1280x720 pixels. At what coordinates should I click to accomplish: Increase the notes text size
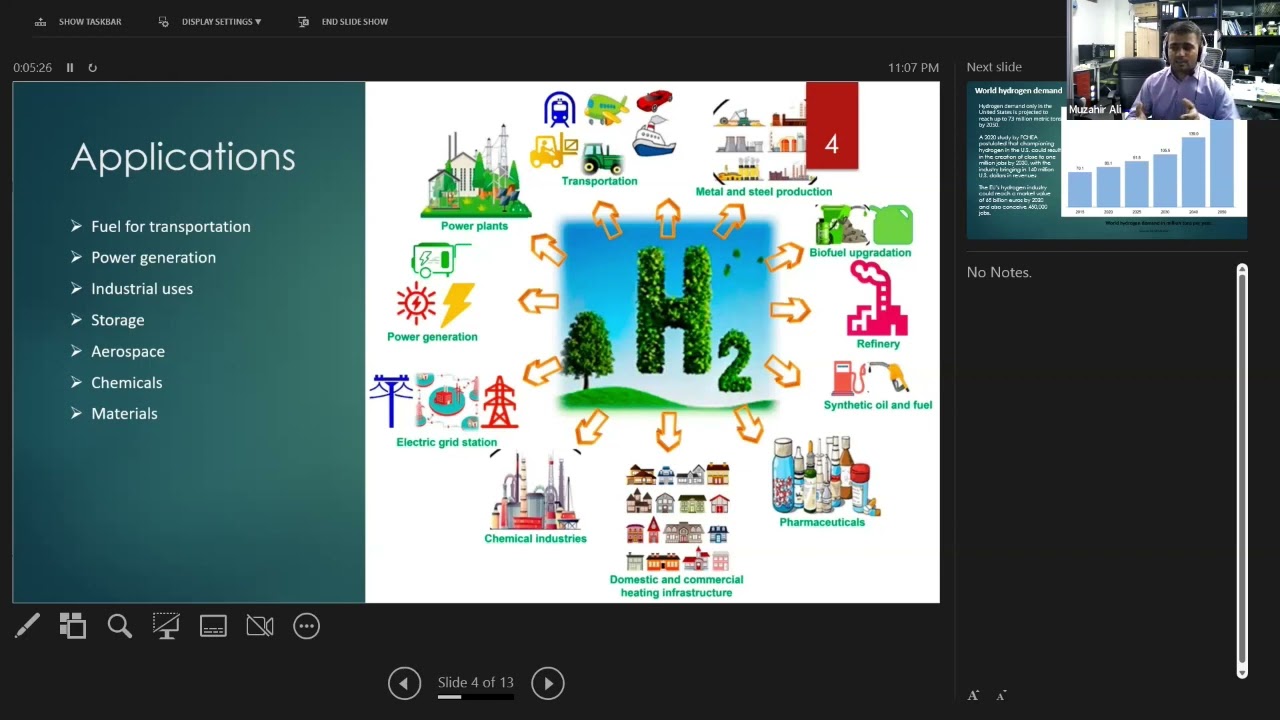tap(973, 695)
